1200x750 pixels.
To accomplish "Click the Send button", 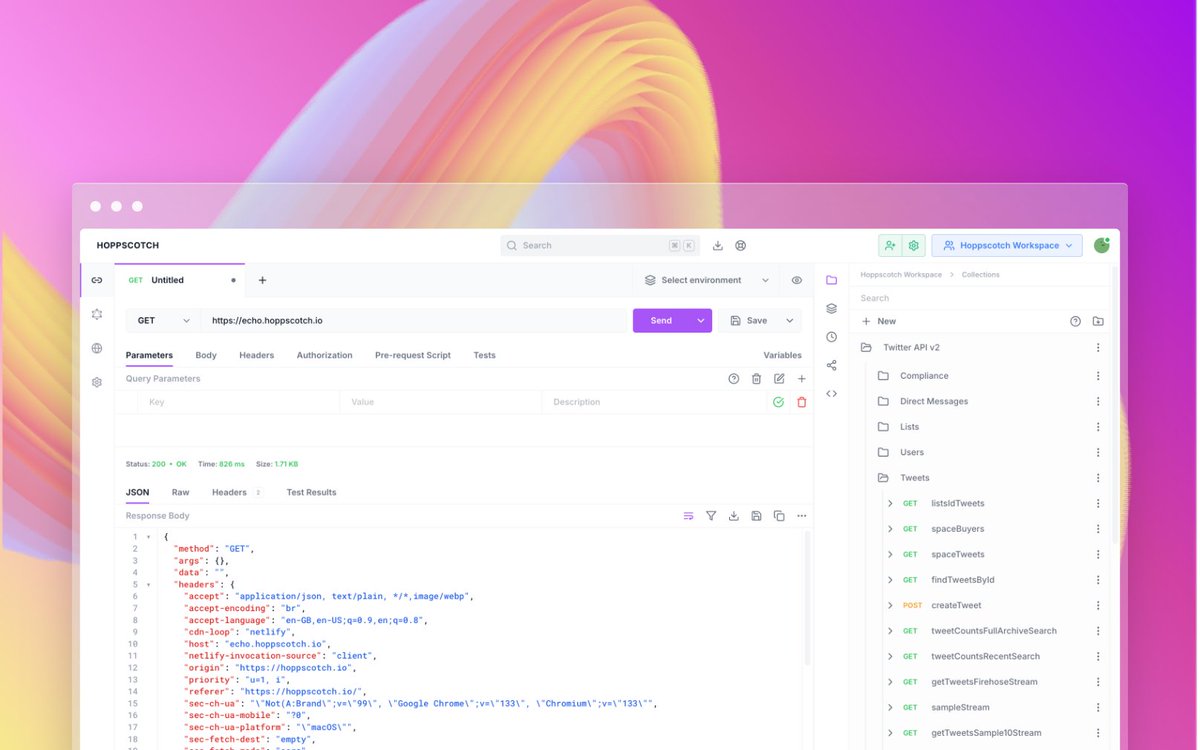I will pyautogui.click(x=662, y=320).
